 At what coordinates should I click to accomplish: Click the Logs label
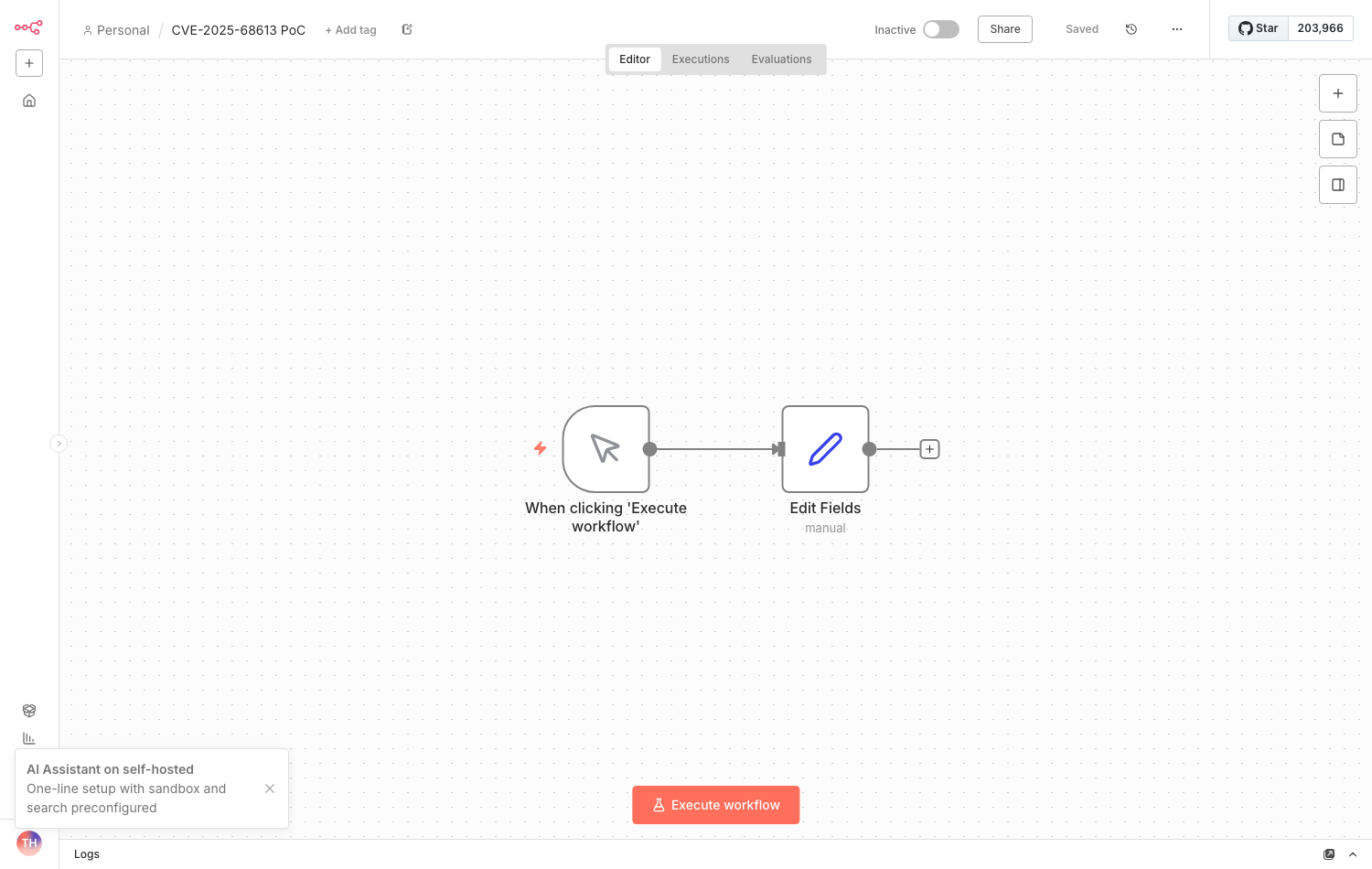click(x=87, y=854)
